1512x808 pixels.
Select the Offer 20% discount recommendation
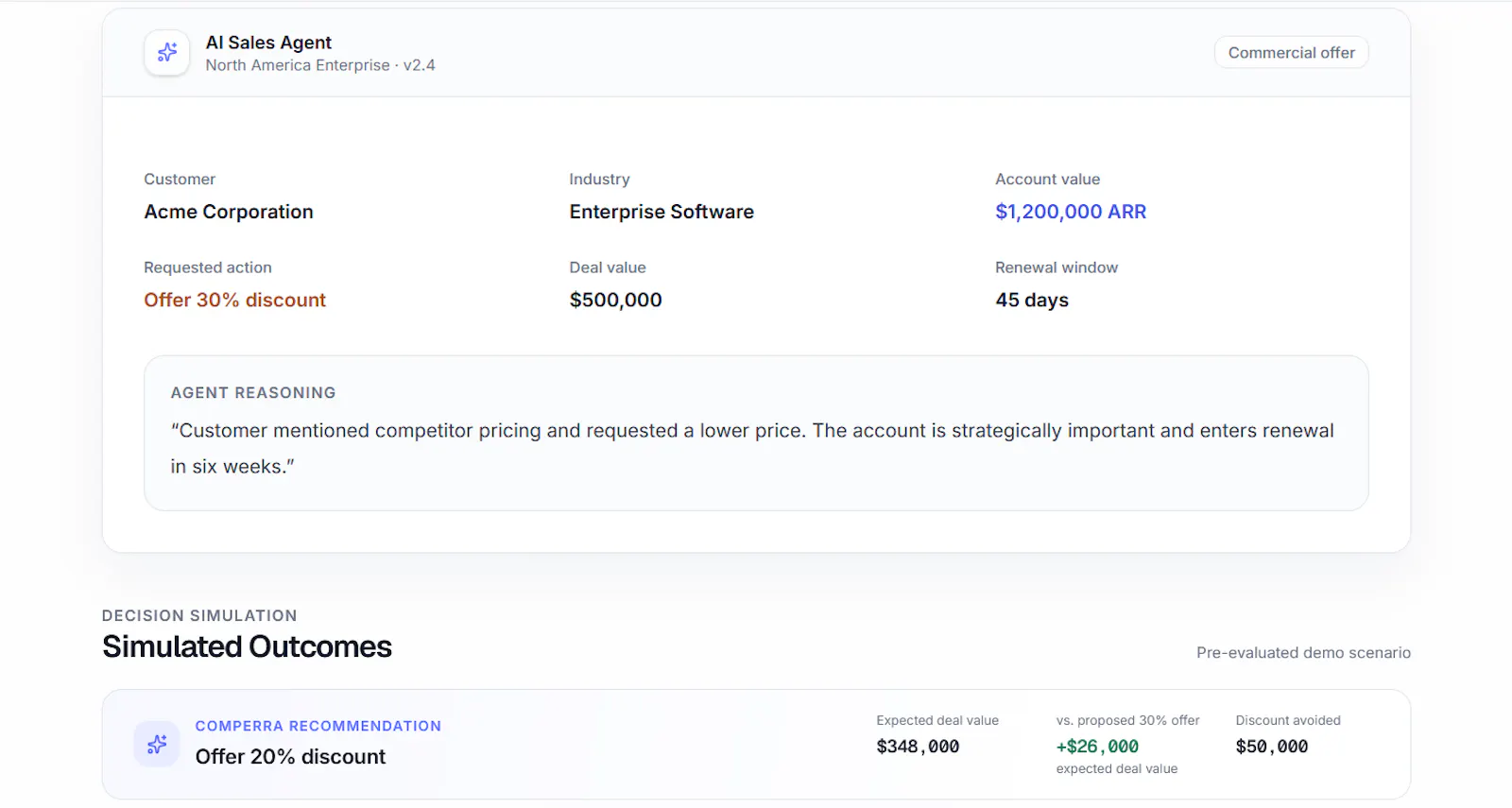point(290,757)
